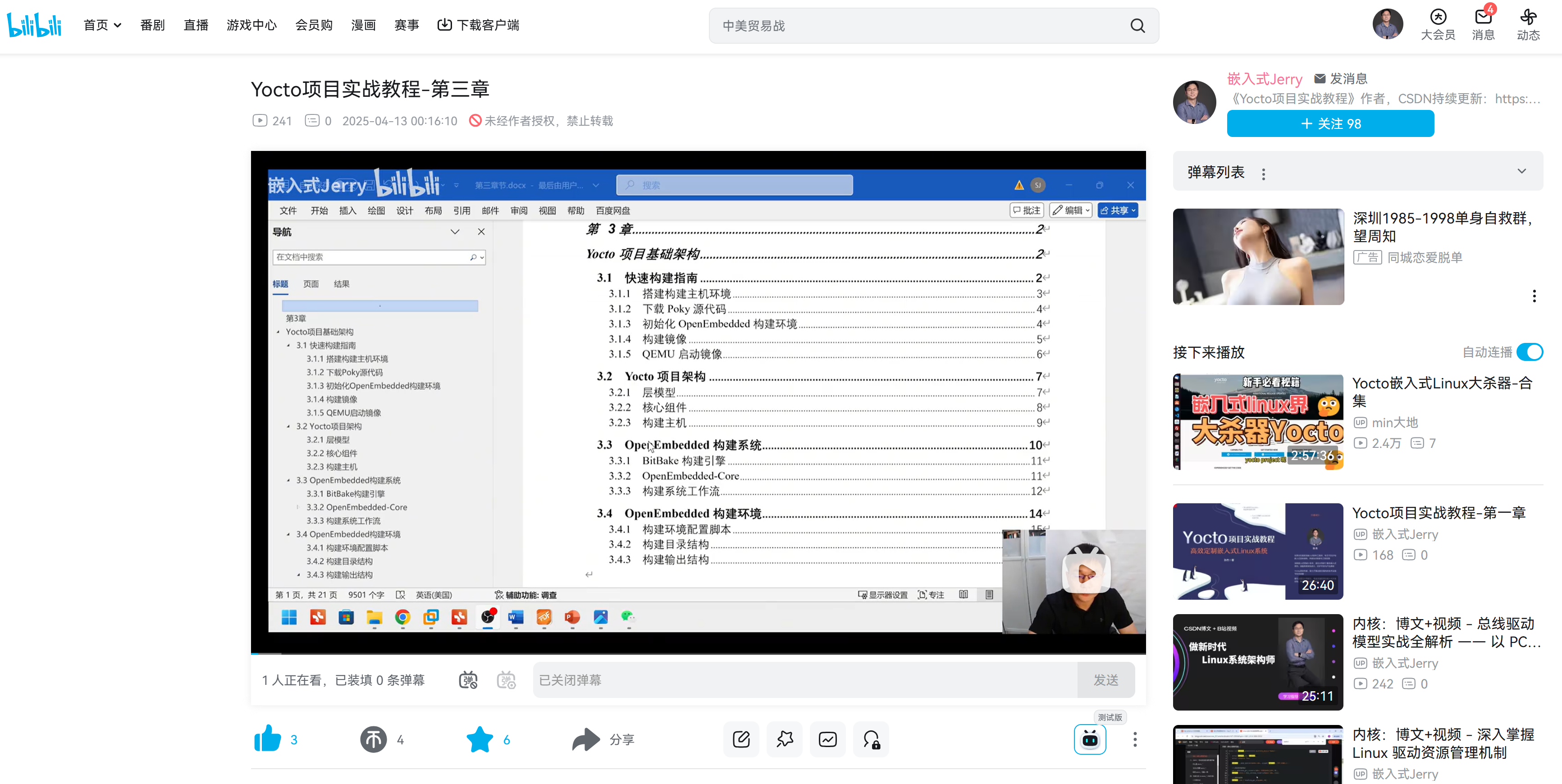1562x784 pixels.
Task: Click the thumbs-up like icon
Action: [267, 738]
